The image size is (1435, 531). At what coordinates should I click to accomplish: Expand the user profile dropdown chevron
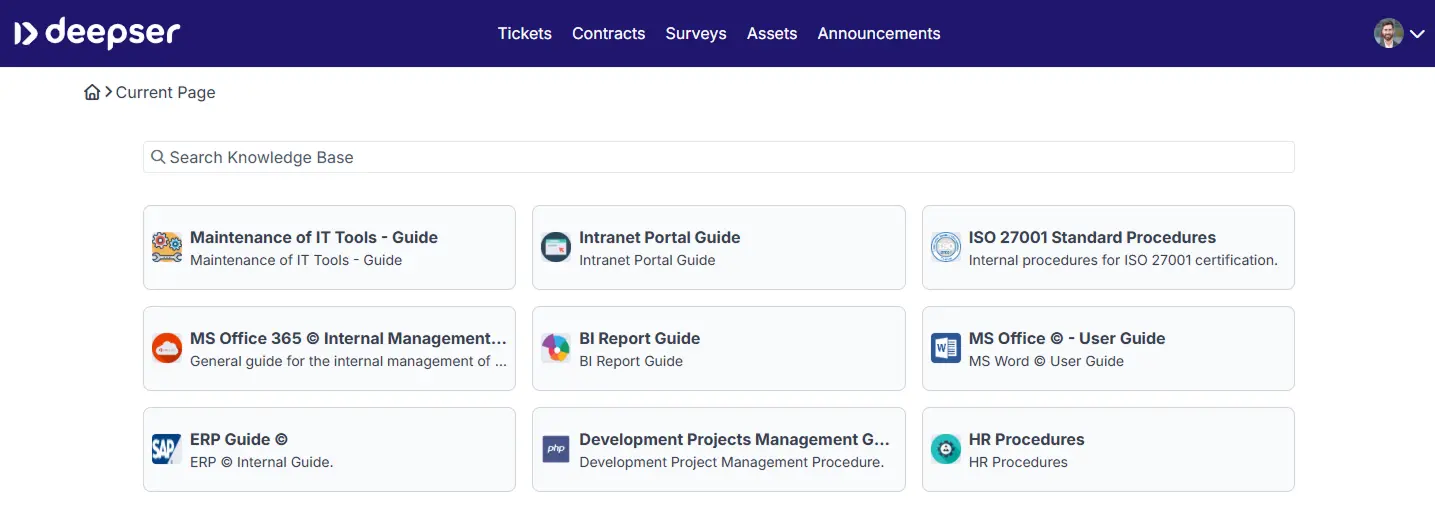[x=1417, y=34]
